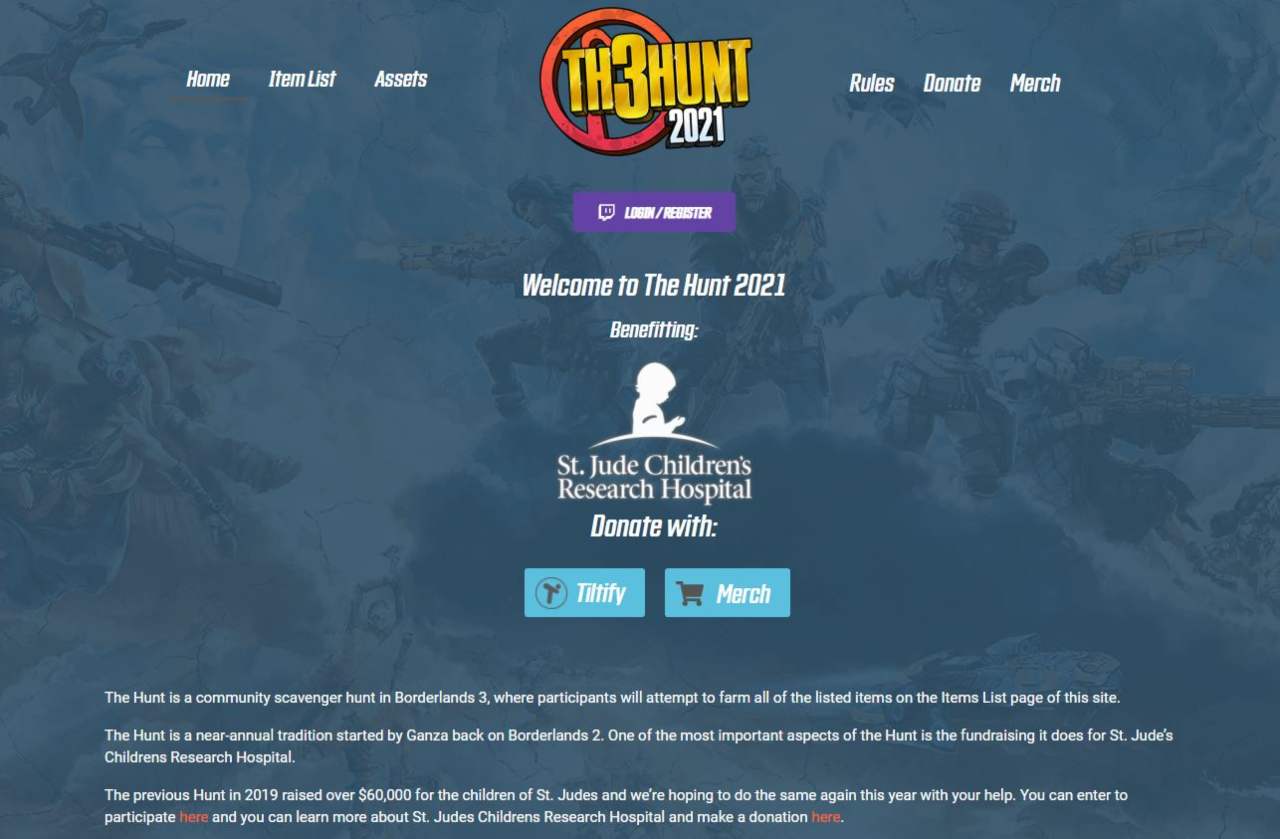Click the St. Jude child silhouette logo
This screenshot has width=1280, height=839.
point(654,405)
